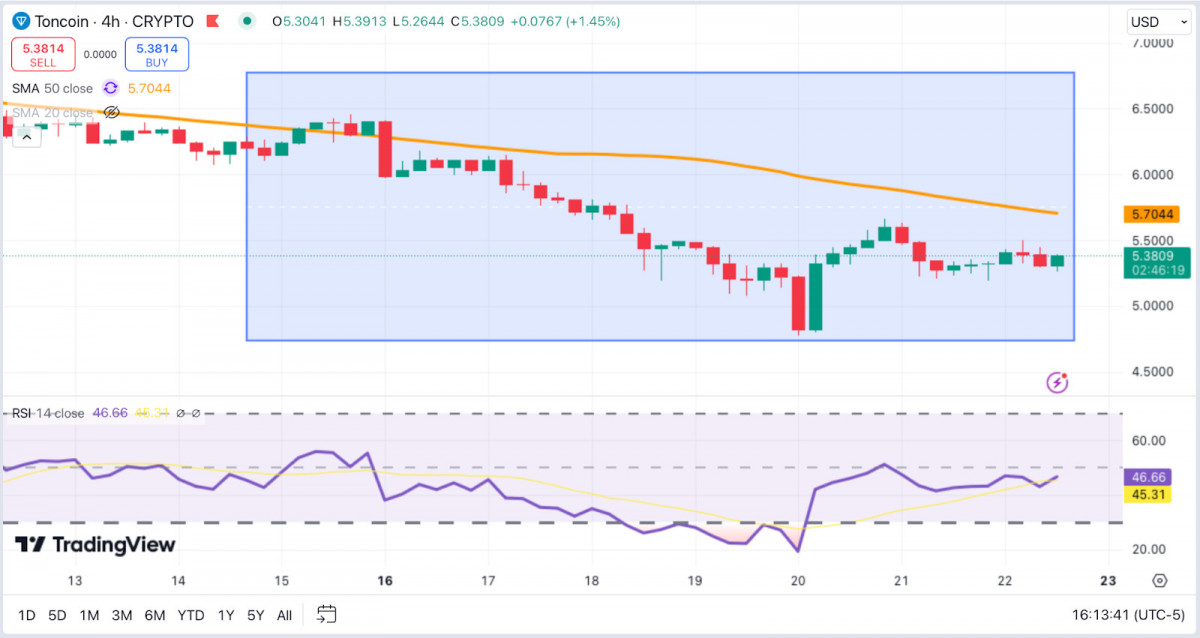Select the 5D time range
The height and width of the screenshot is (638, 1200).
coord(58,614)
